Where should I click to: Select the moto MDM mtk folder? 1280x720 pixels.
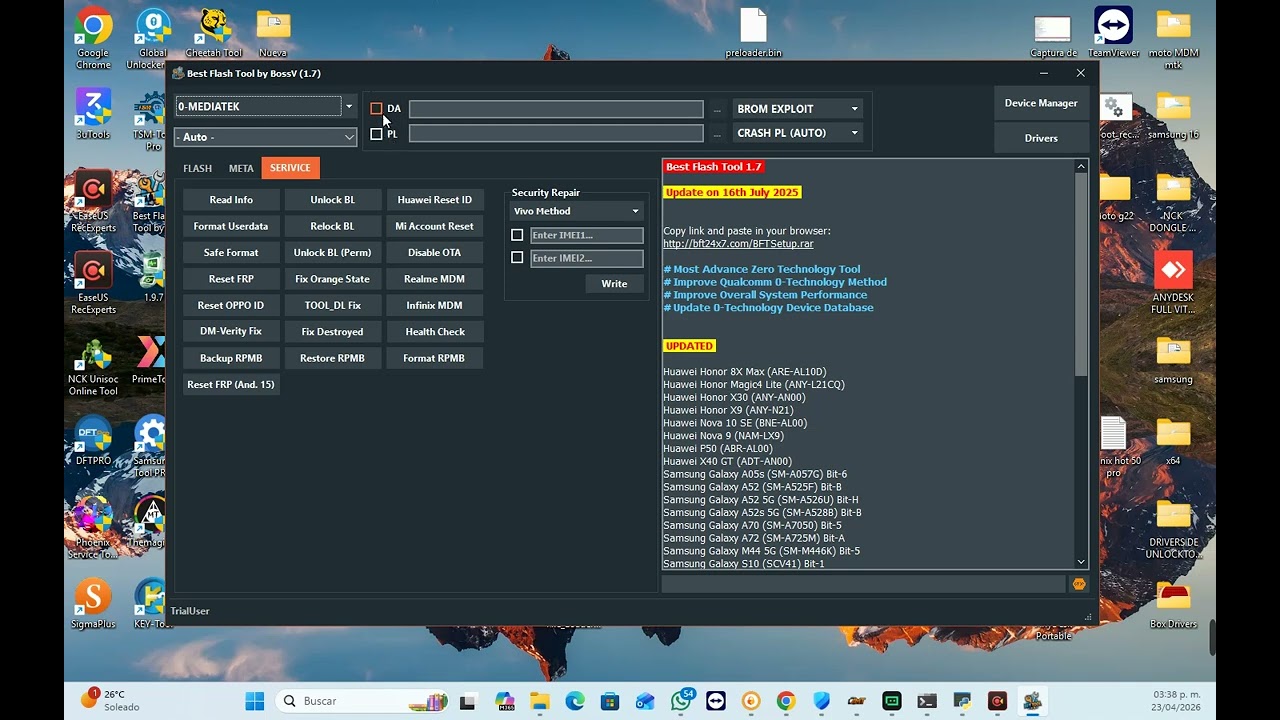[x=1173, y=38]
